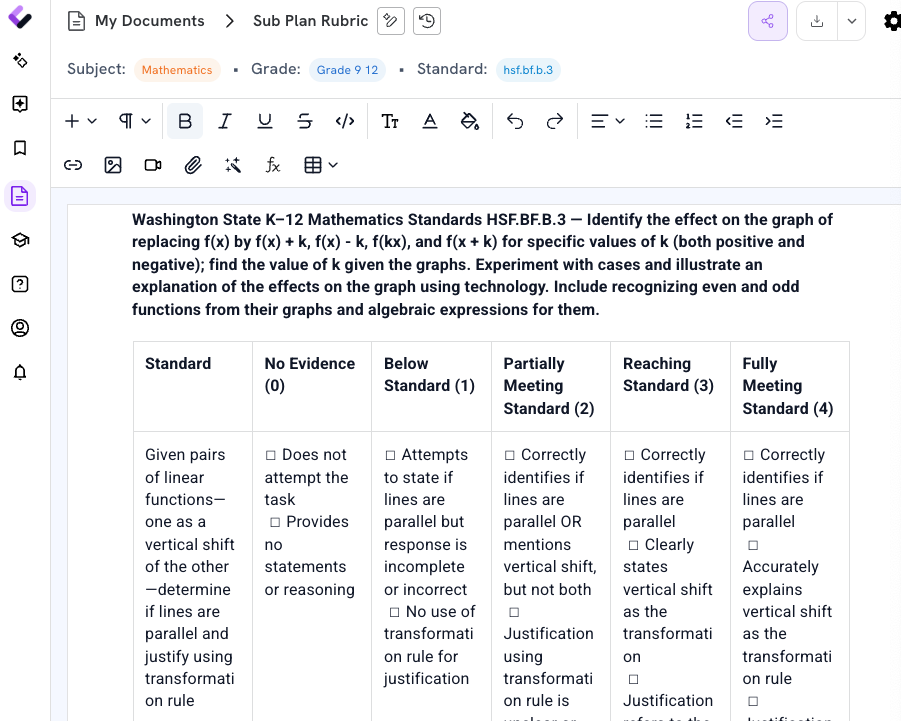Insert a video with the camera icon
The image size is (901, 721).
tap(153, 165)
